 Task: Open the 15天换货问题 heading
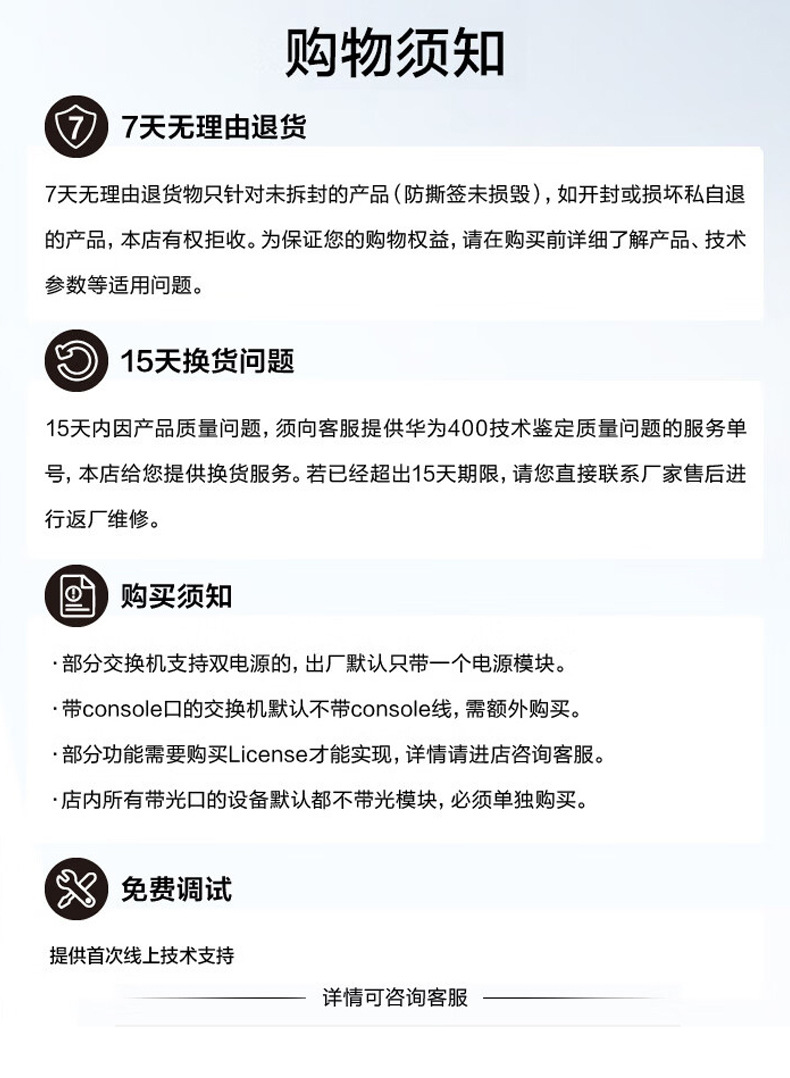coord(208,361)
